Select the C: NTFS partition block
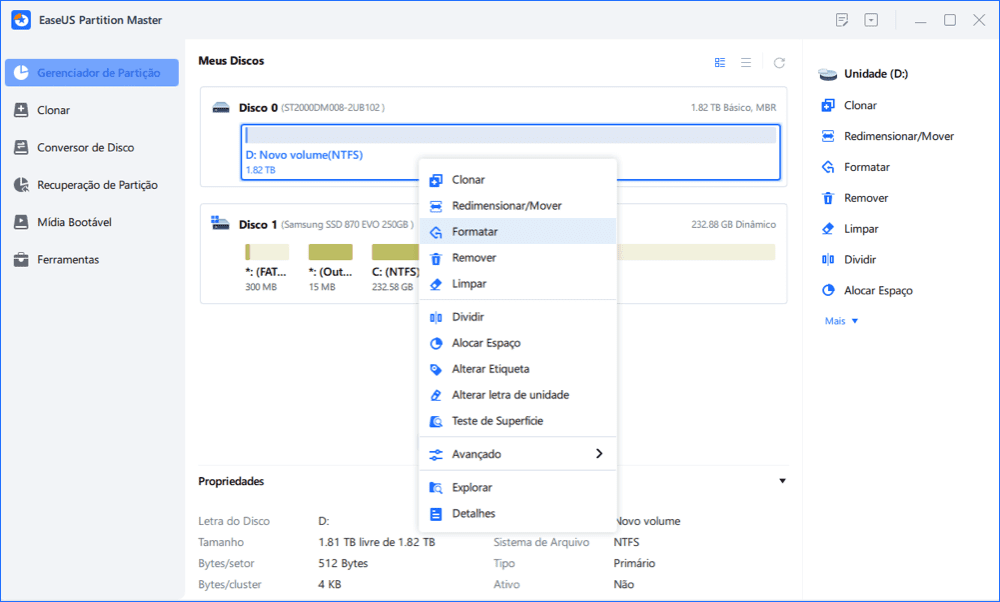The image size is (1000, 602). [x=394, y=268]
